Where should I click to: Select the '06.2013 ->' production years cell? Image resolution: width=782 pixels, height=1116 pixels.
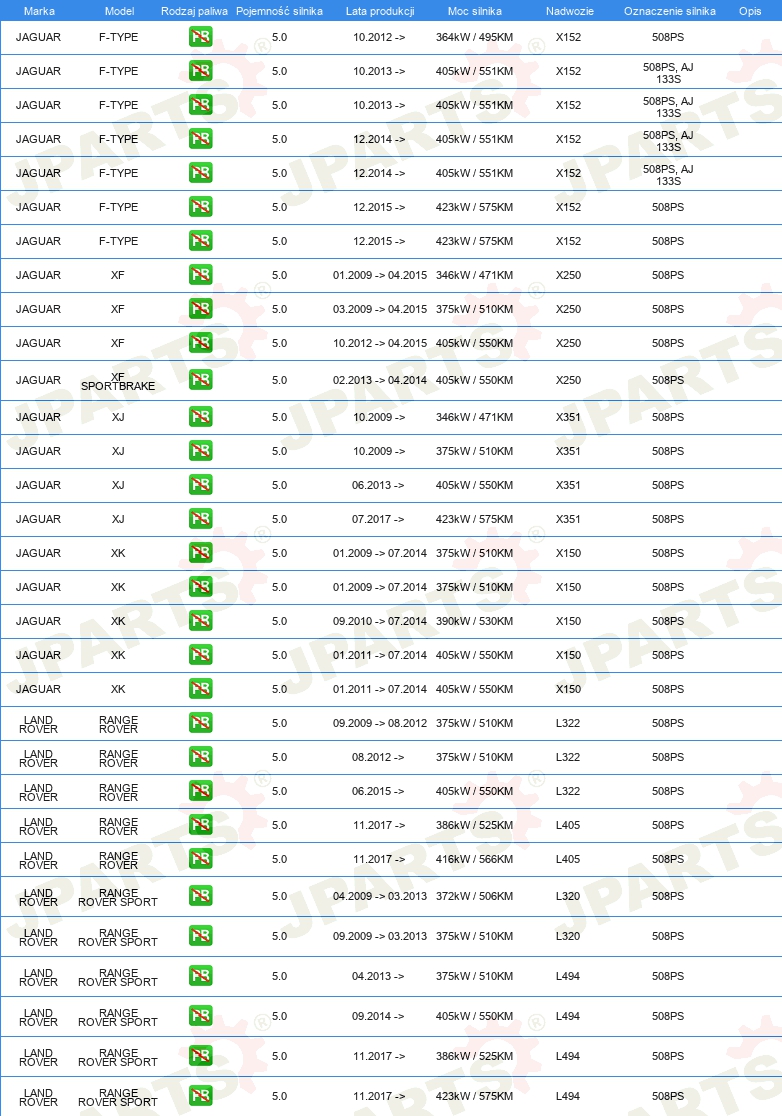378,485
